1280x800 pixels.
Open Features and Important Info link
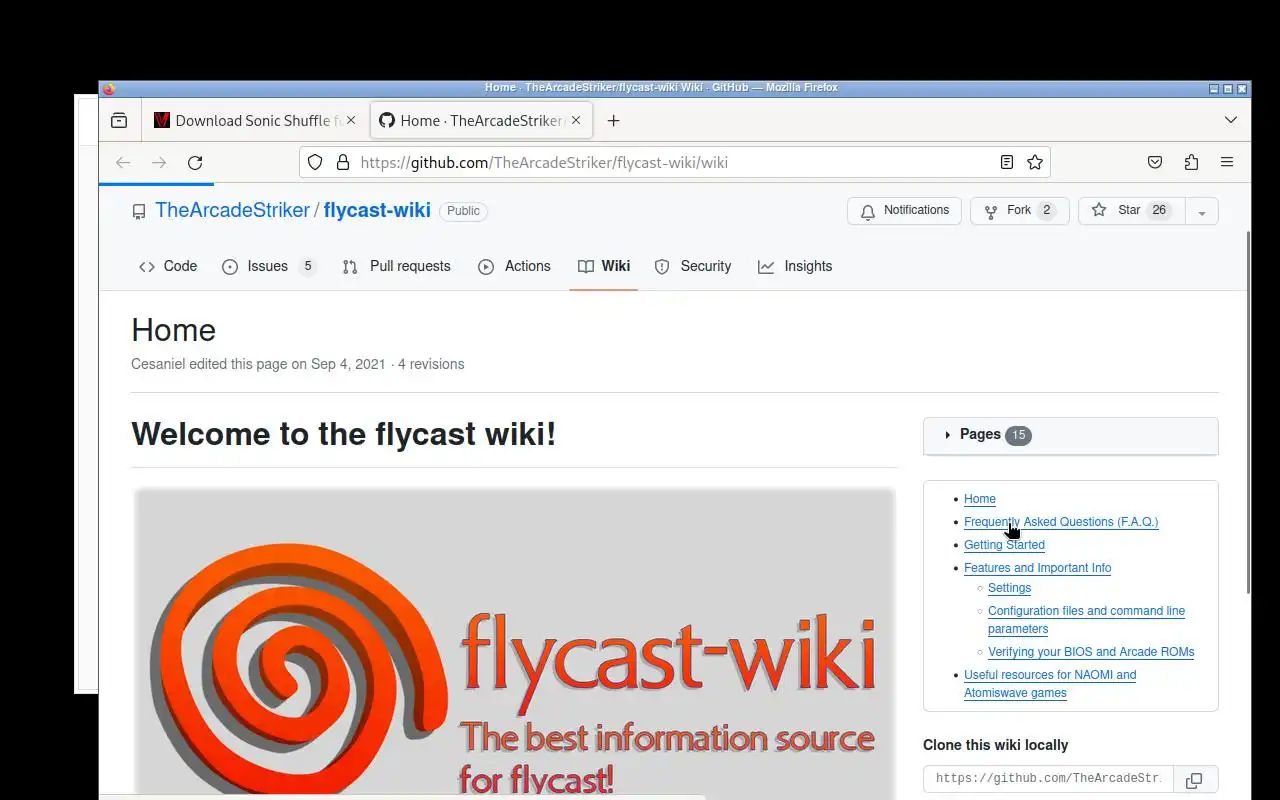click(x=1037, y=568)
